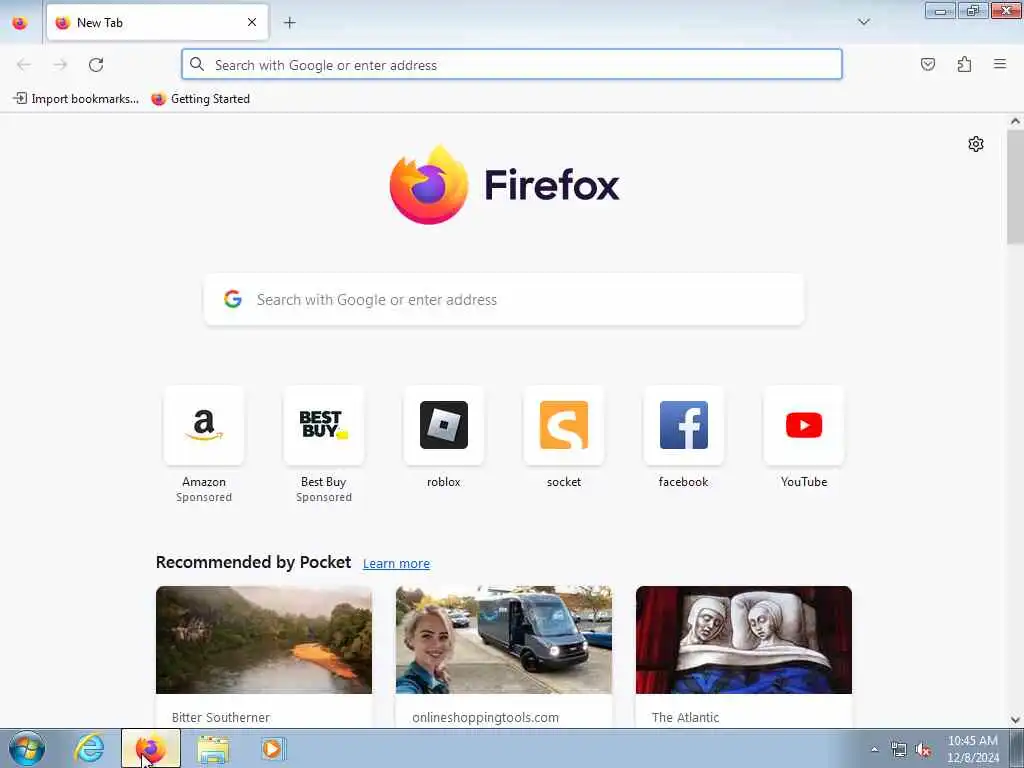Image resolution: width=1024 pixels, height=768 pixels.
Task: Follow the Pocket Learn more link
Action: click(x=396, y=564)
